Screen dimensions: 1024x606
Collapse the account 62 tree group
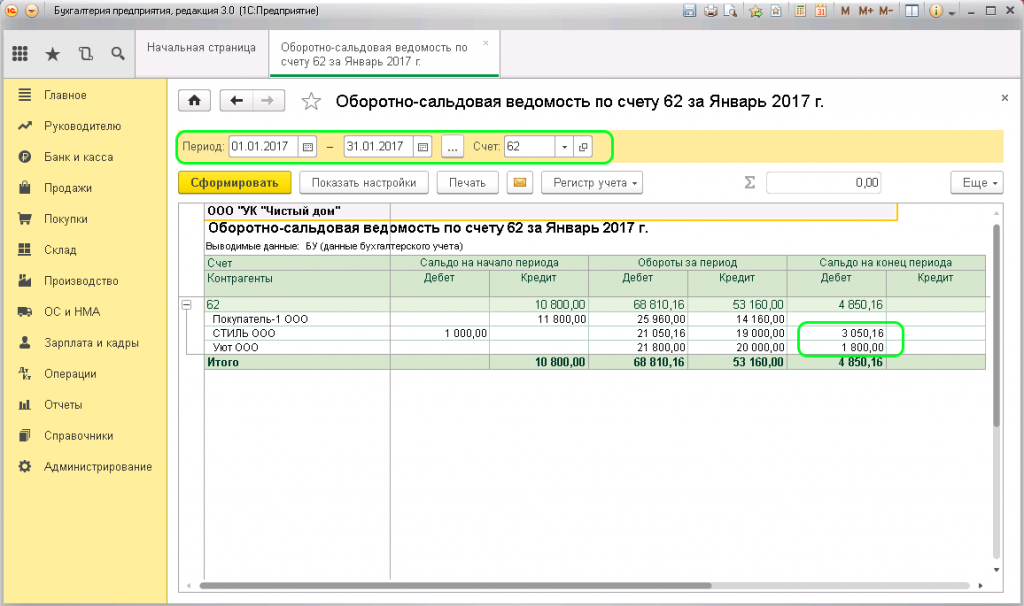[x=186, y=304]
